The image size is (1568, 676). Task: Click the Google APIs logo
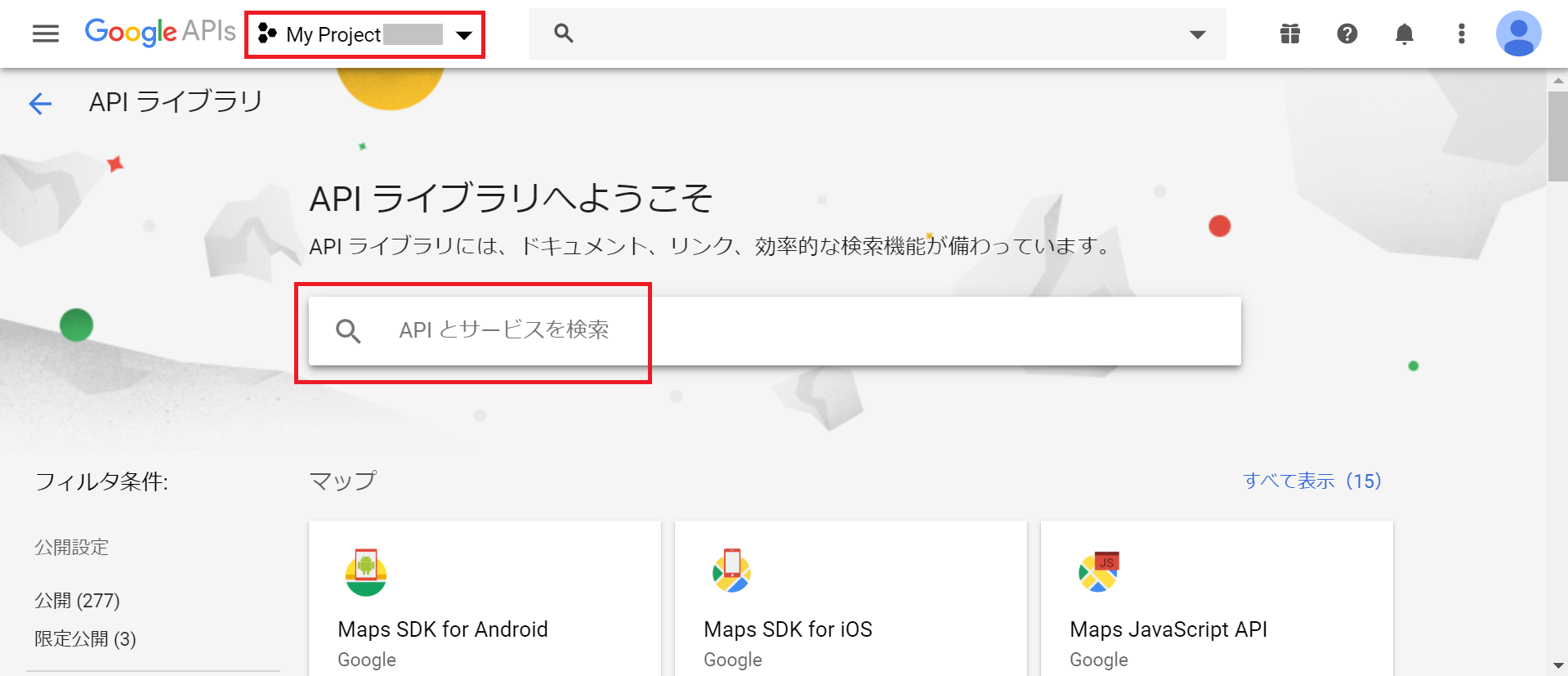point(160,33)
